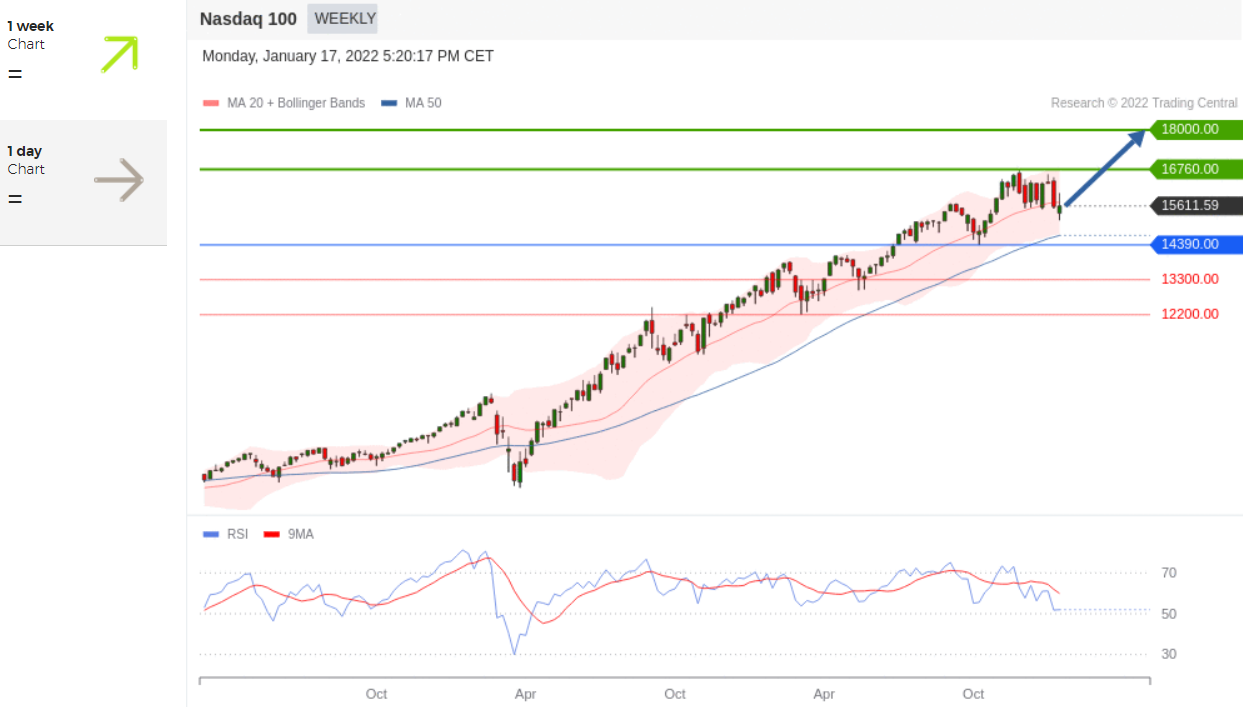Click the "9MA" legend label
This screenshot has width=1243, height=707.
click(x=301, y=534)
